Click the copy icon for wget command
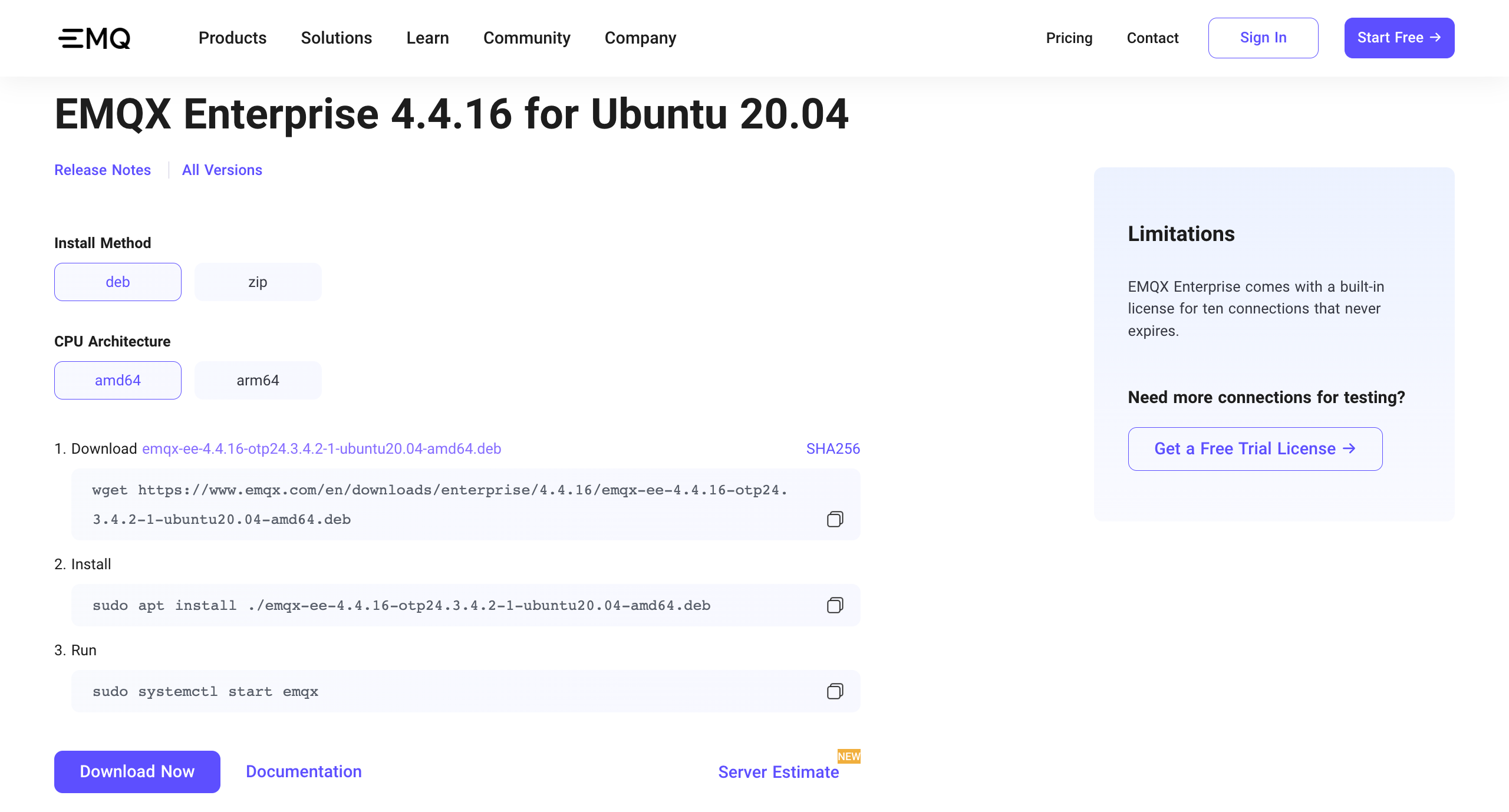The image size is (1509, 812). click(834, 518)
